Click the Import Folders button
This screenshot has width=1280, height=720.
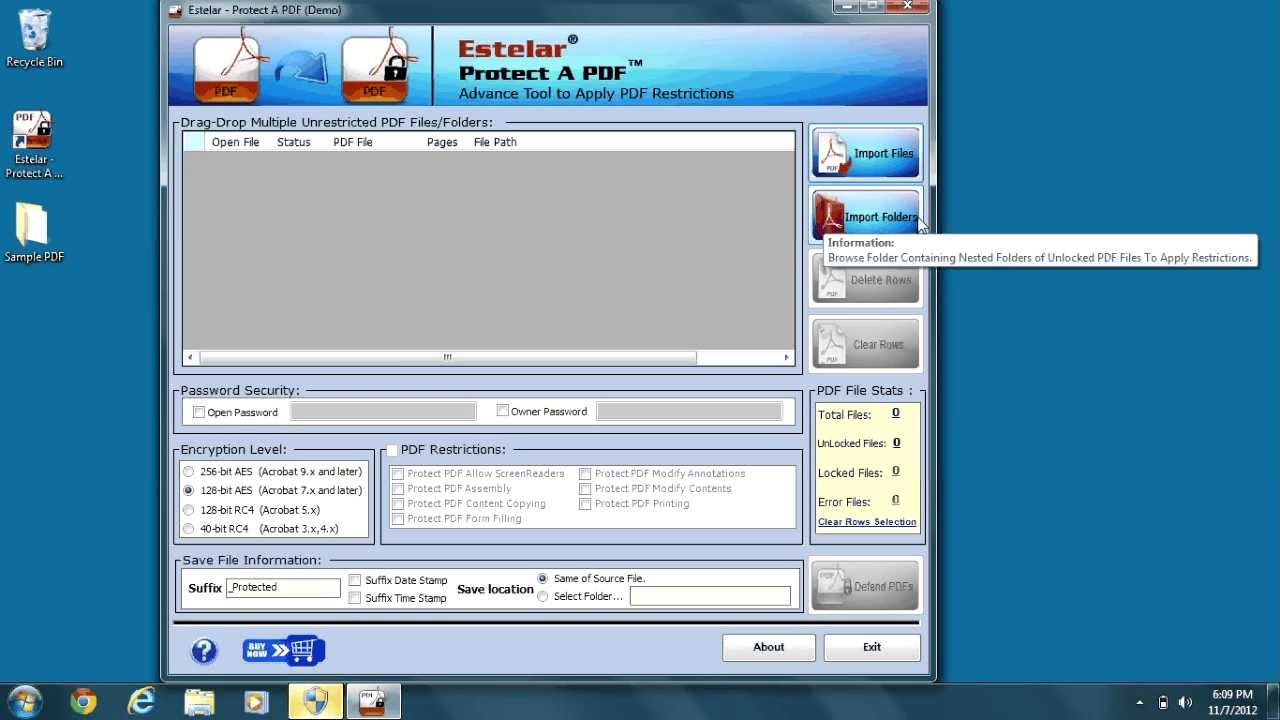pos(866,215)
